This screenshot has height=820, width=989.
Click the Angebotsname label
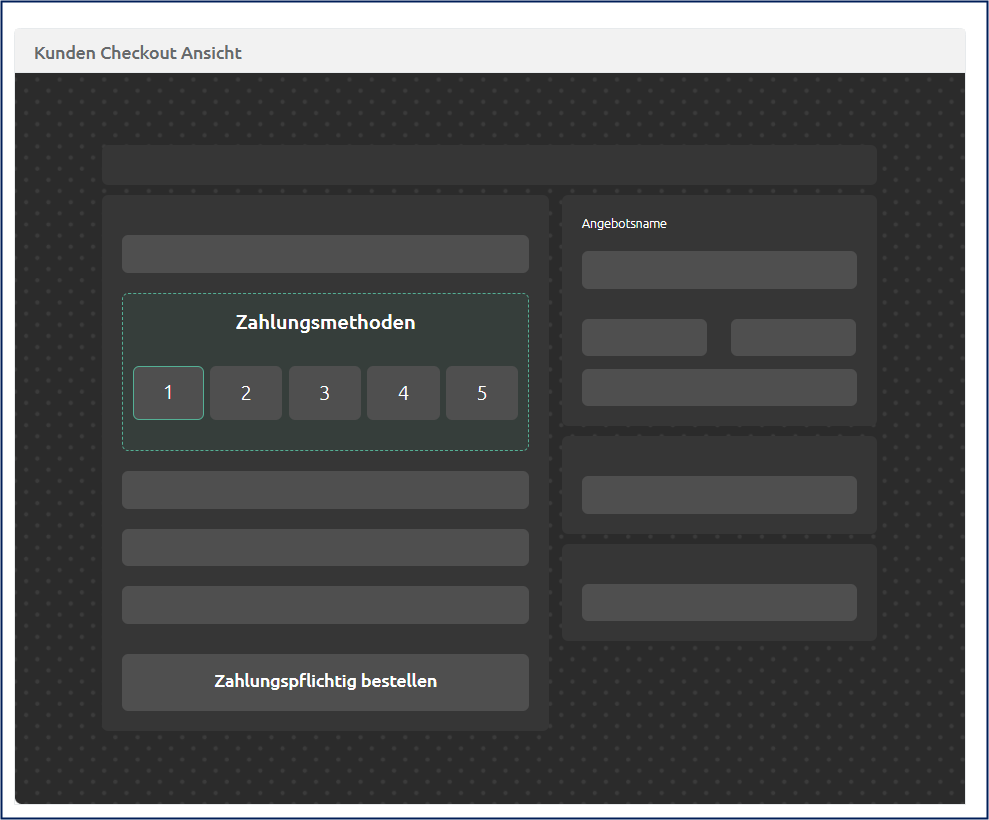point(624,224)
